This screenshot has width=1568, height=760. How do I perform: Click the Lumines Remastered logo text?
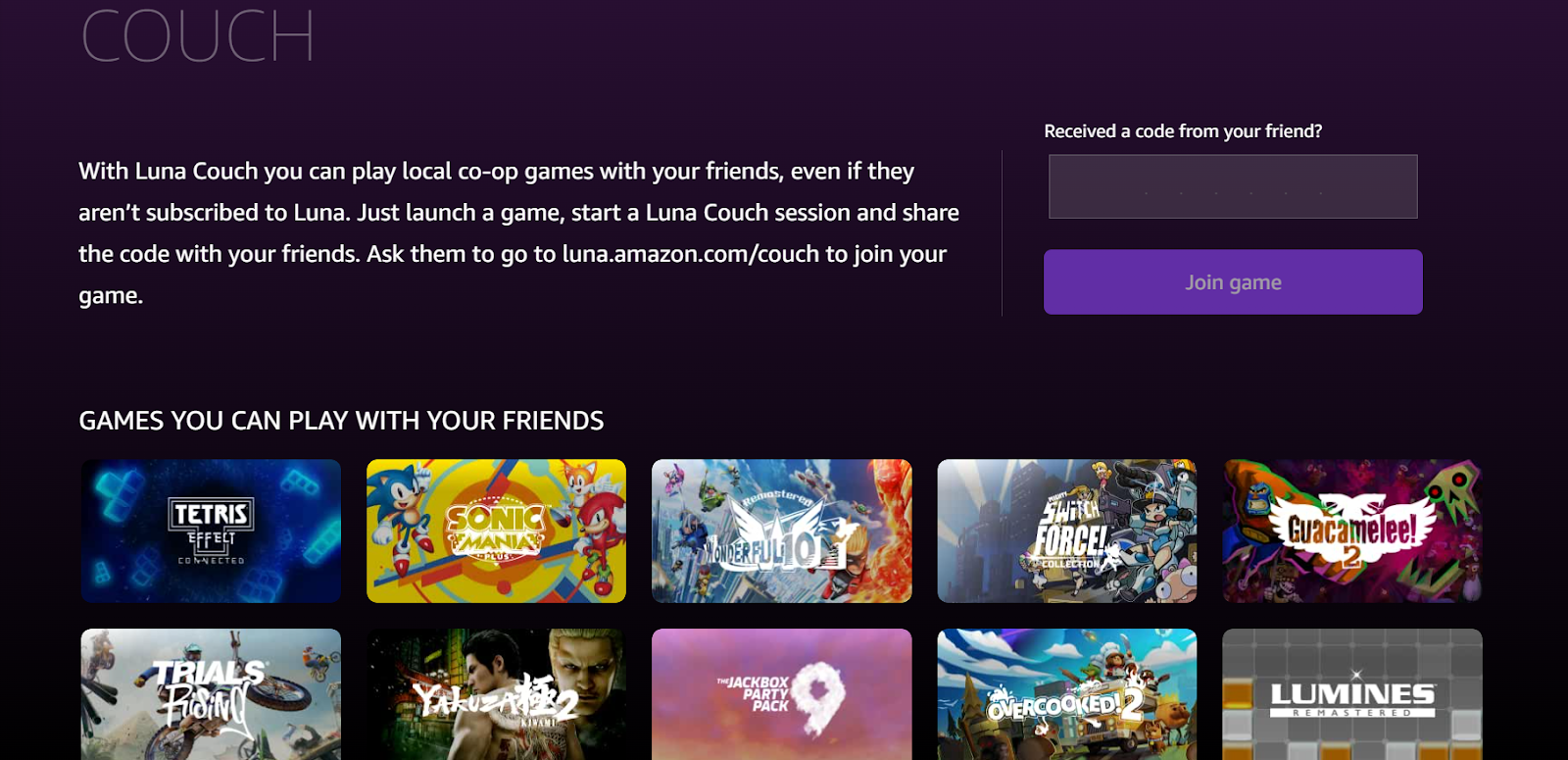coord(1352,699)
